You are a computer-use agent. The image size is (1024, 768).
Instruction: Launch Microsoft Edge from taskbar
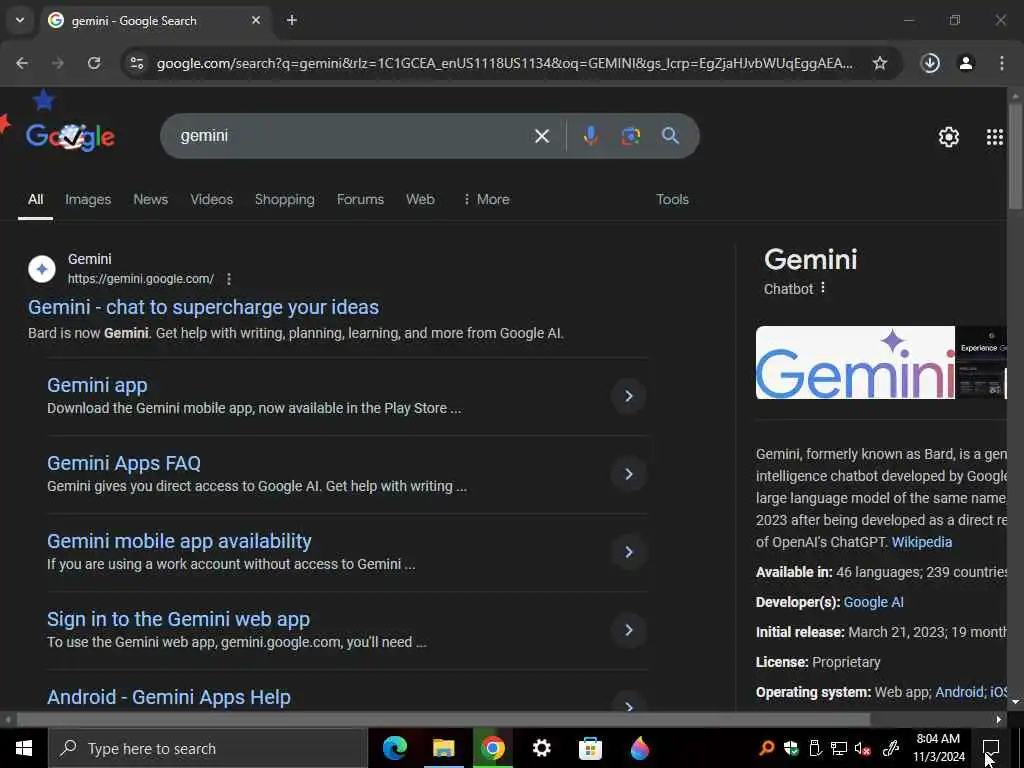tap(394, 748)
